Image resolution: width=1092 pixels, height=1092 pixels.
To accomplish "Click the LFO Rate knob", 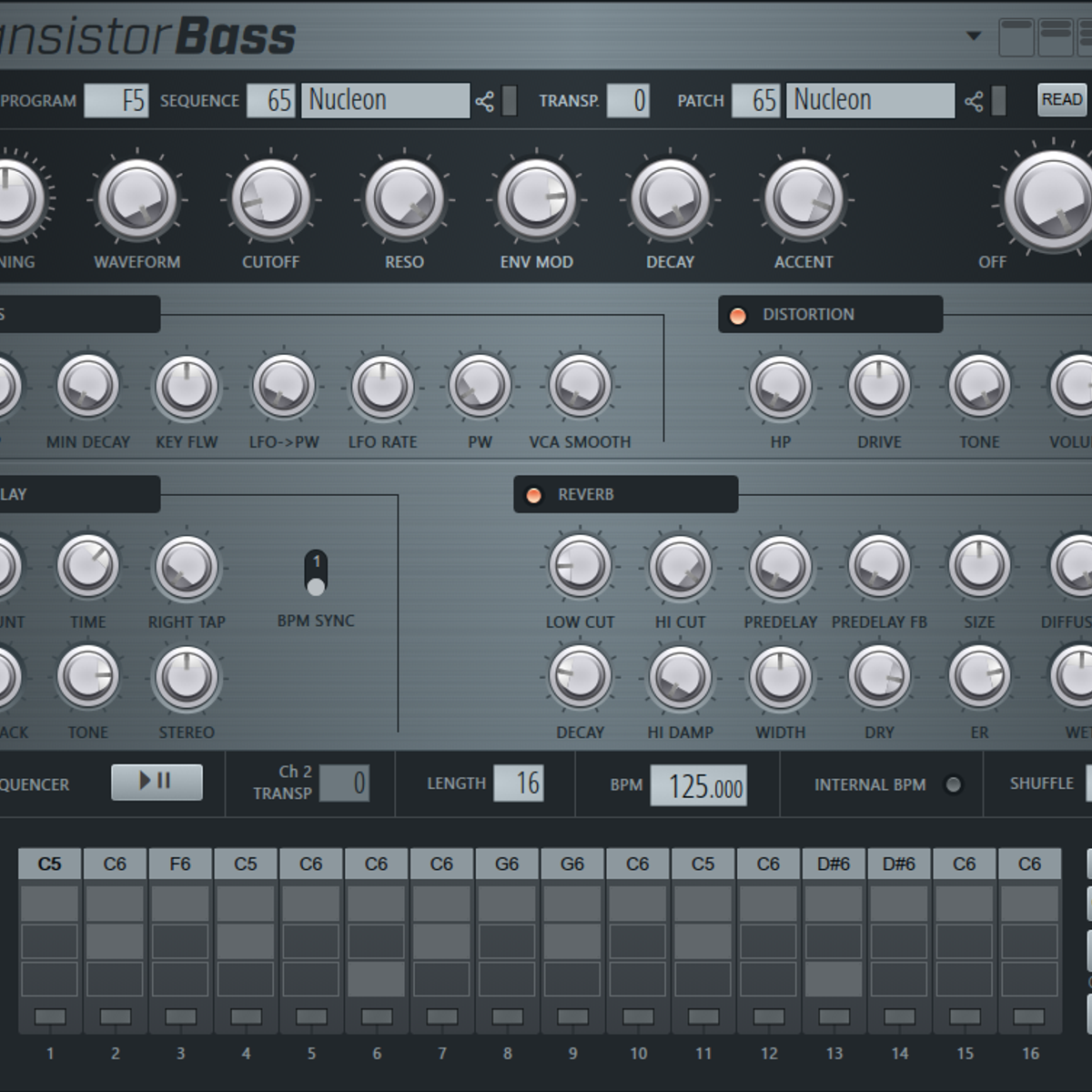I will (x=383, y=387).
